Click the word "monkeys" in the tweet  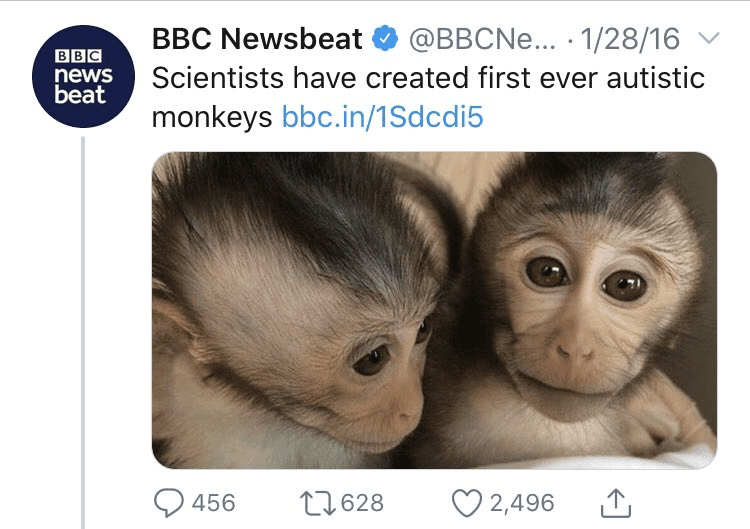(x=212, y=118)
